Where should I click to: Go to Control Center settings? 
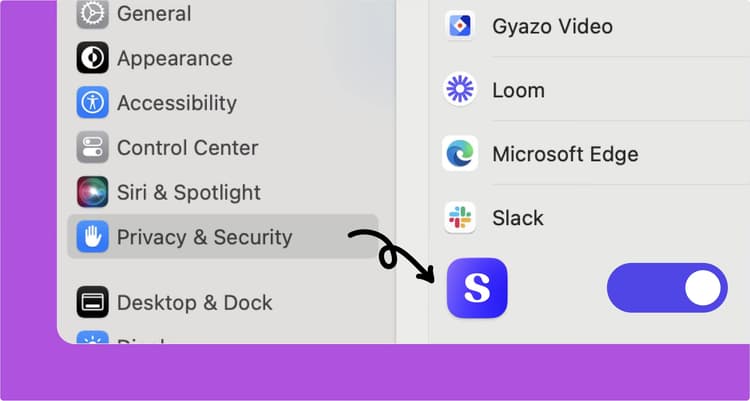pos(188,148)
